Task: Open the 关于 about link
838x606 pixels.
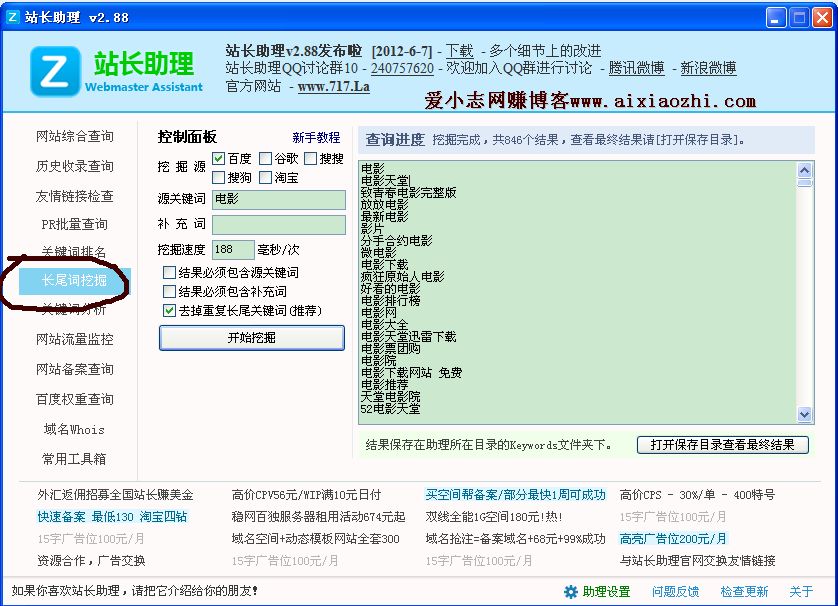Action: [x=802, y=592]
